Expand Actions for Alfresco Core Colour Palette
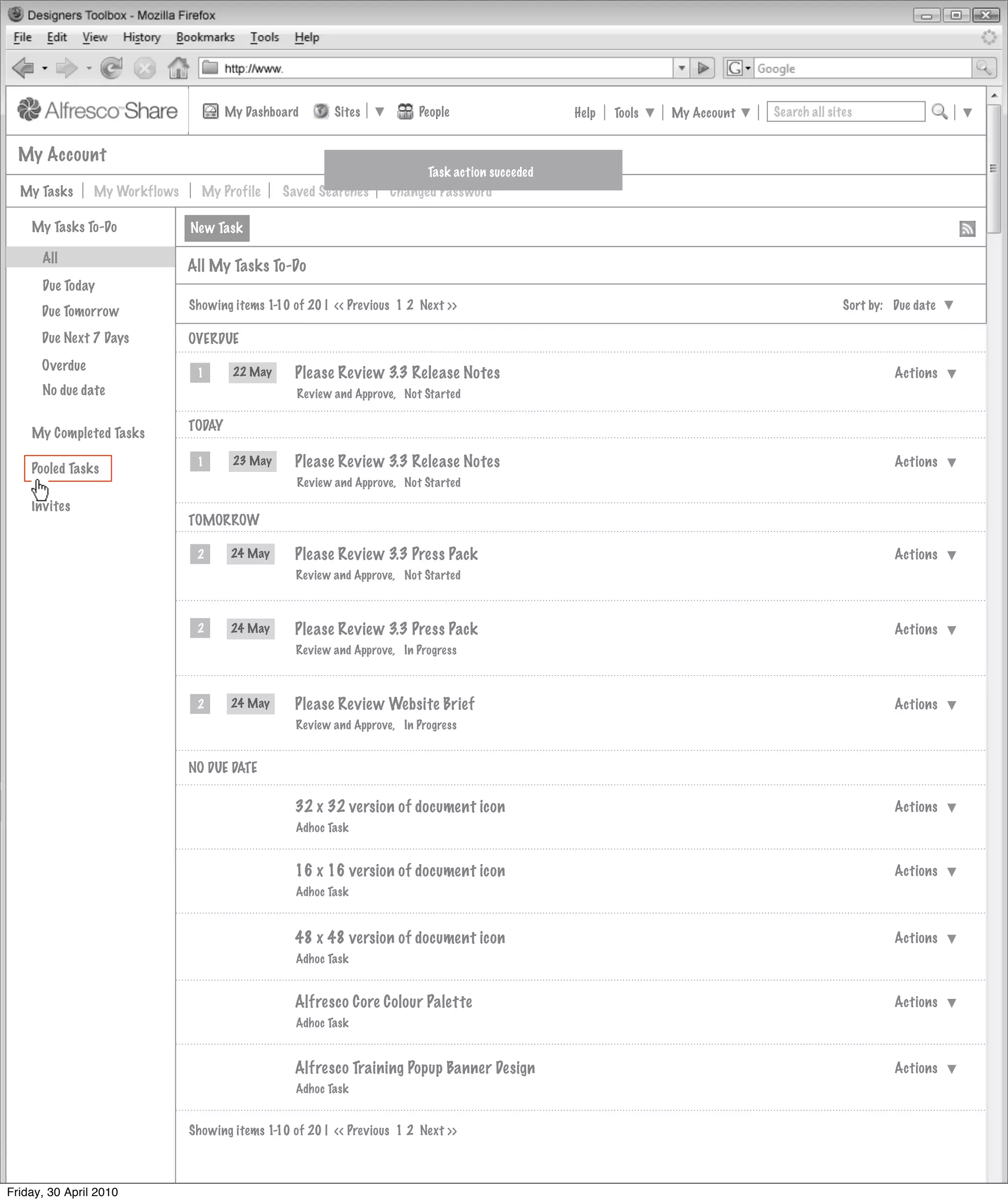The width and height of the screenshot is (1008, 1203). [x=925, y=1003]
